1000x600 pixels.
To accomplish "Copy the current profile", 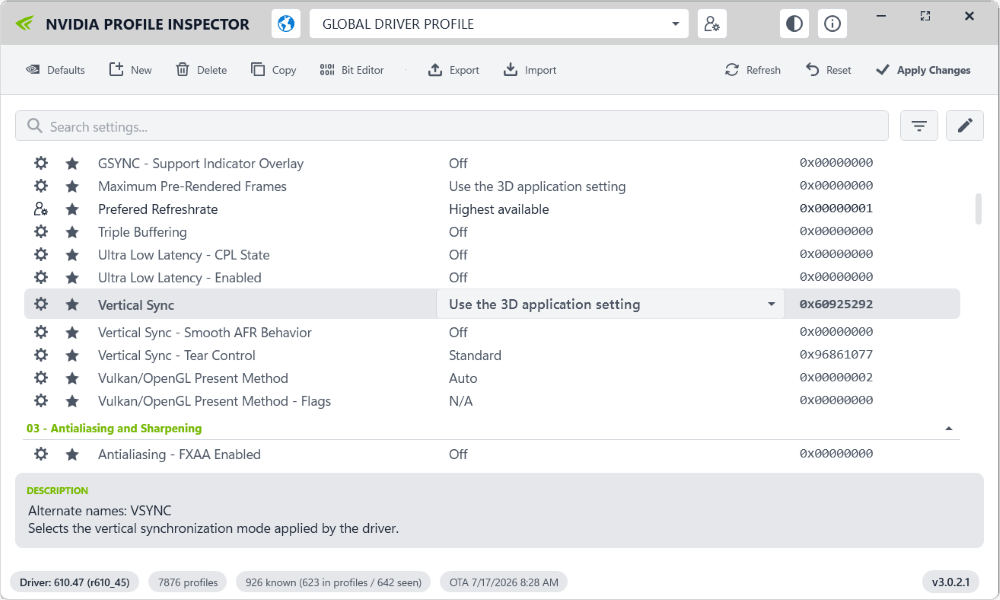I will click(x=274, y=70).
